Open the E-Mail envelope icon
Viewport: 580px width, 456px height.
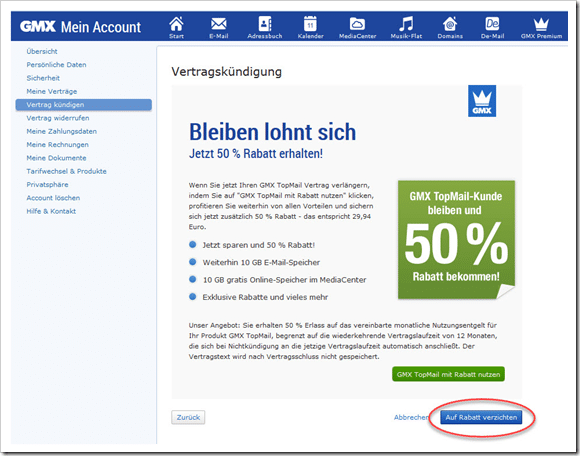(x=219, y=28)
